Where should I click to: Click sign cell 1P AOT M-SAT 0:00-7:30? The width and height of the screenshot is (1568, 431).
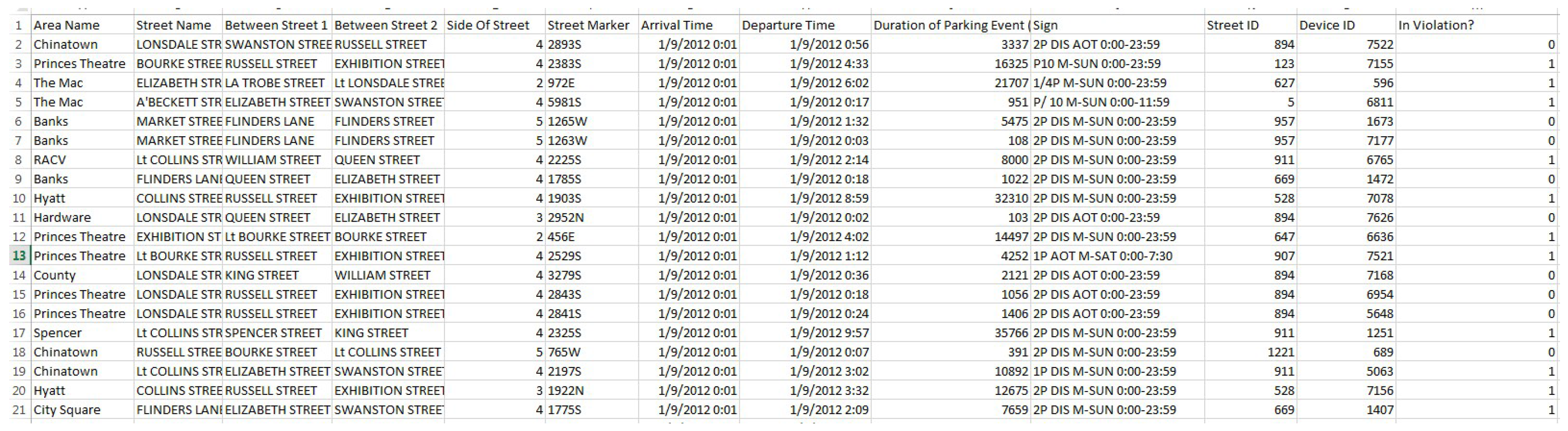tap(1117, 256)
